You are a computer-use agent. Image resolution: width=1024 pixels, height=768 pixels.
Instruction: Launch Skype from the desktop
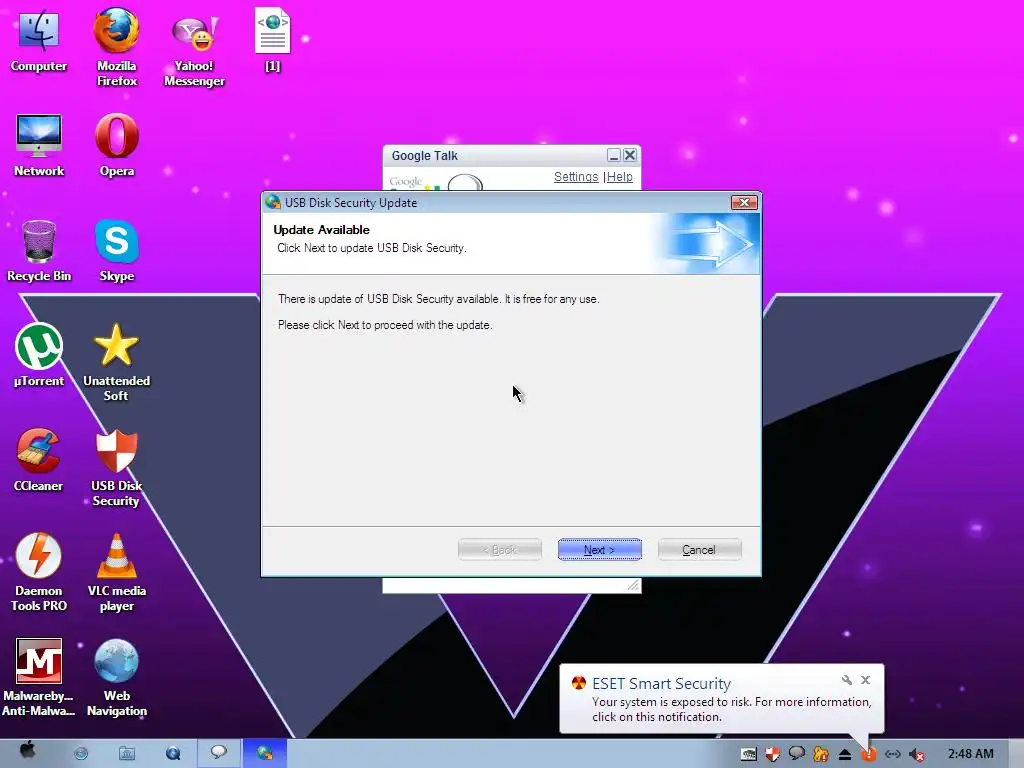point(116,251)
